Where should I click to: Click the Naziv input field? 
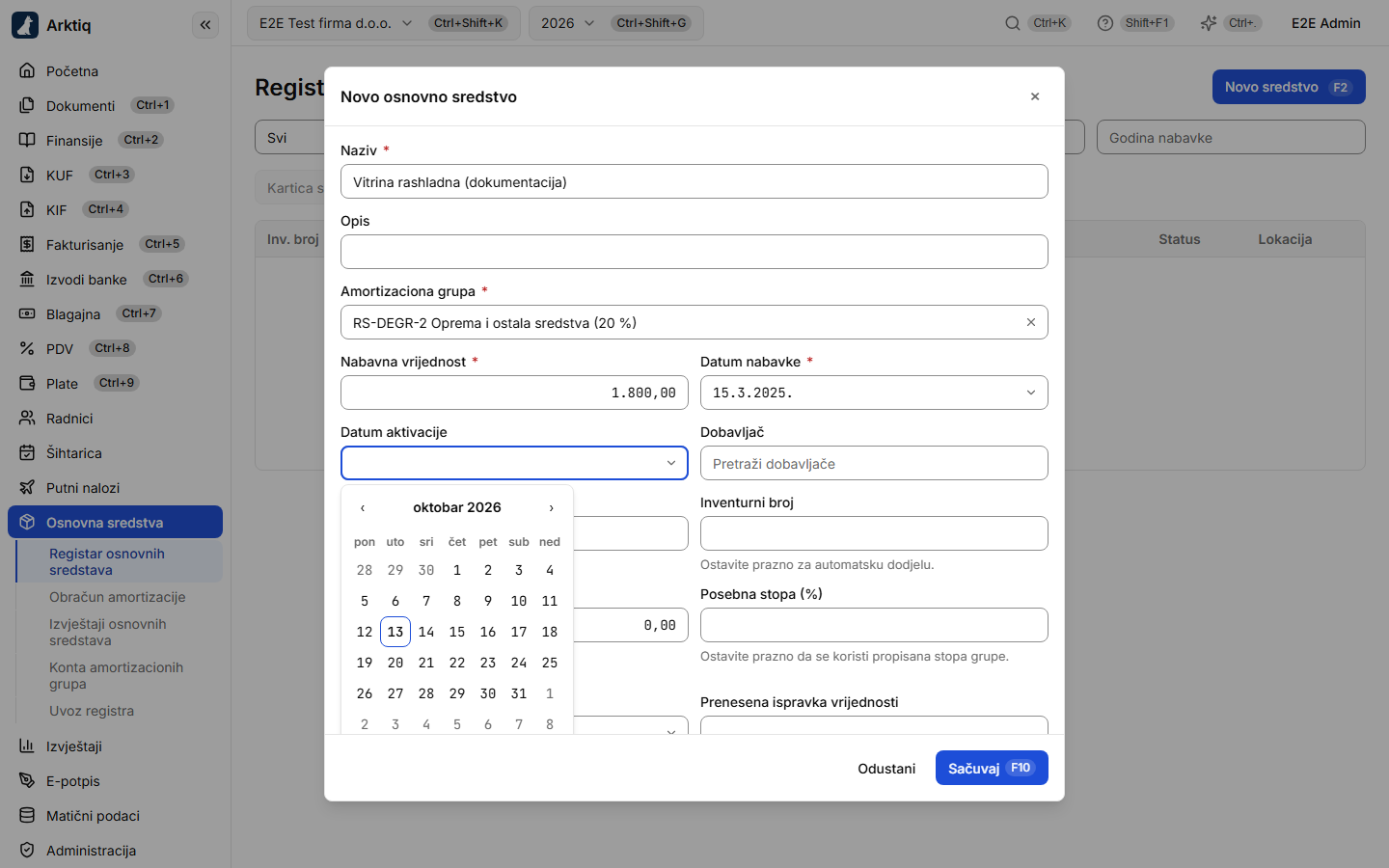coord(694,181)
